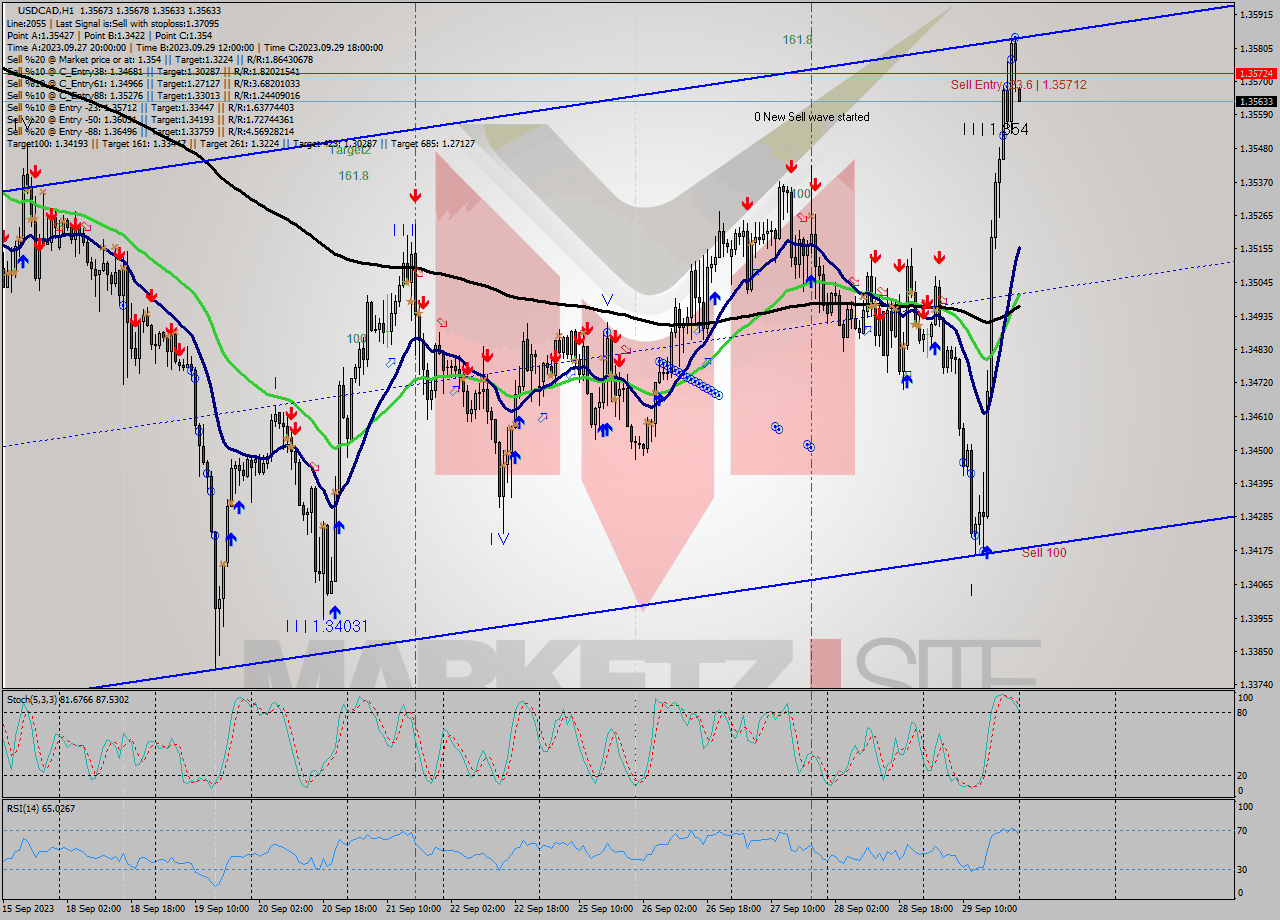Click the 'V' wave label near 25 Sep
The image size is (1280, 920).
click(x=607, y=299)
